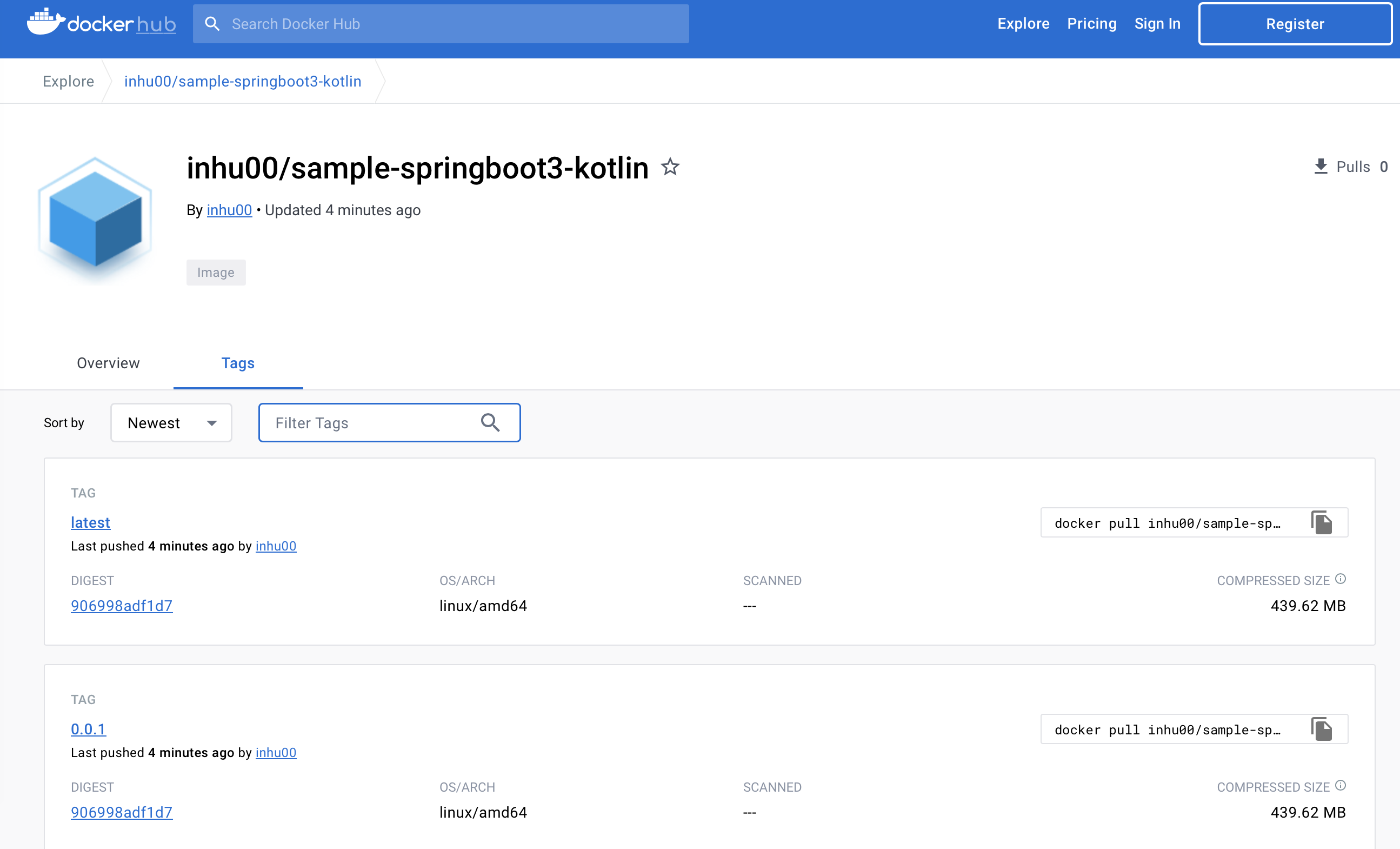Open the Sort by Newest dropdown
This screenshot has width=1400, height=849.
click(x=171, y=423)
